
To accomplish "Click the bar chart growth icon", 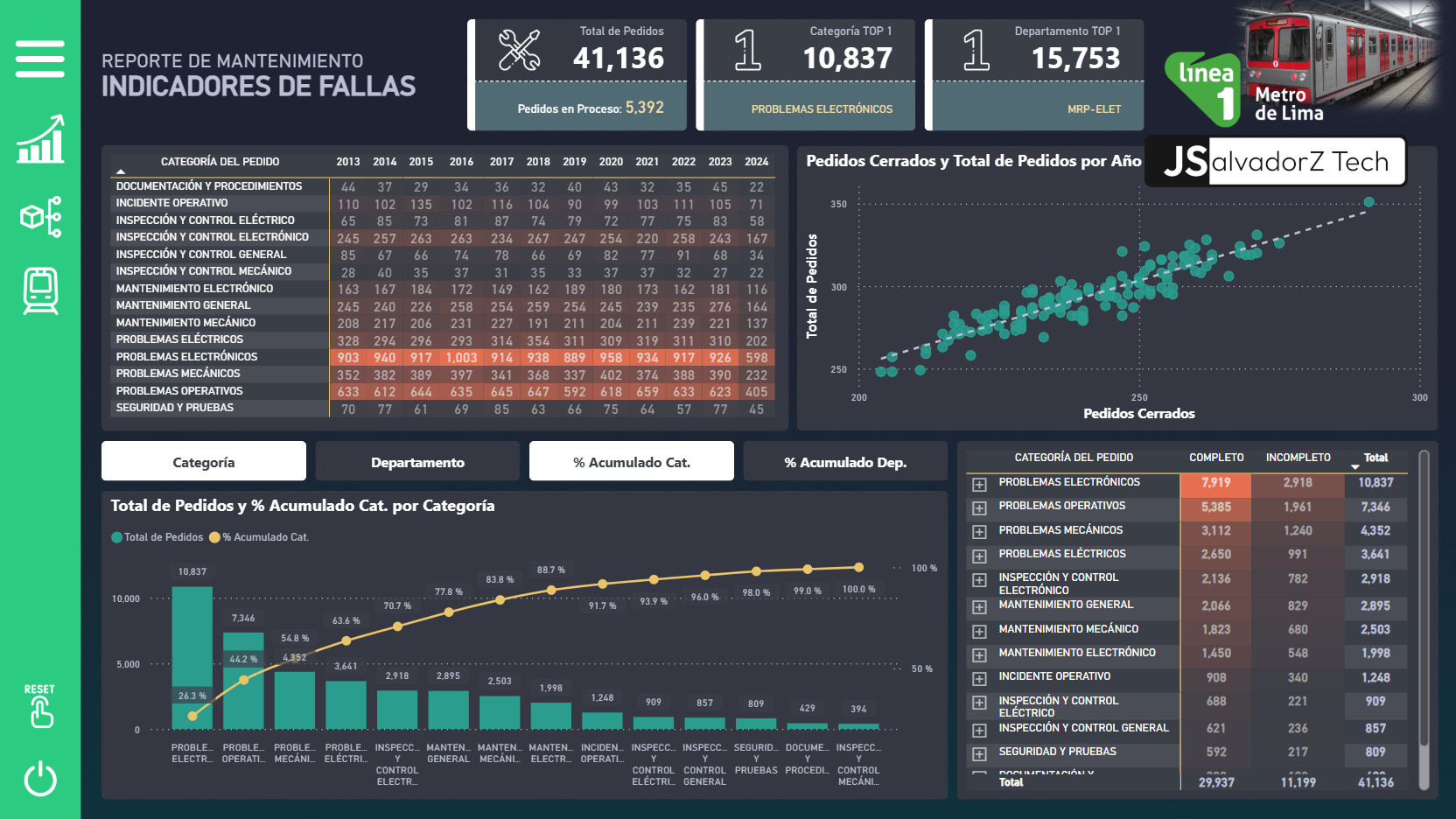I will [x=40, y=140].
